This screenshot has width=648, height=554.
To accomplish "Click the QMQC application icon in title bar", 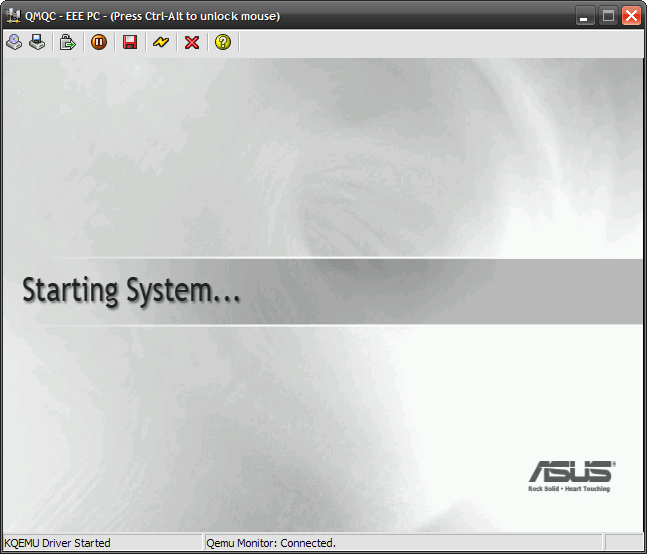I will coord(13,16).
